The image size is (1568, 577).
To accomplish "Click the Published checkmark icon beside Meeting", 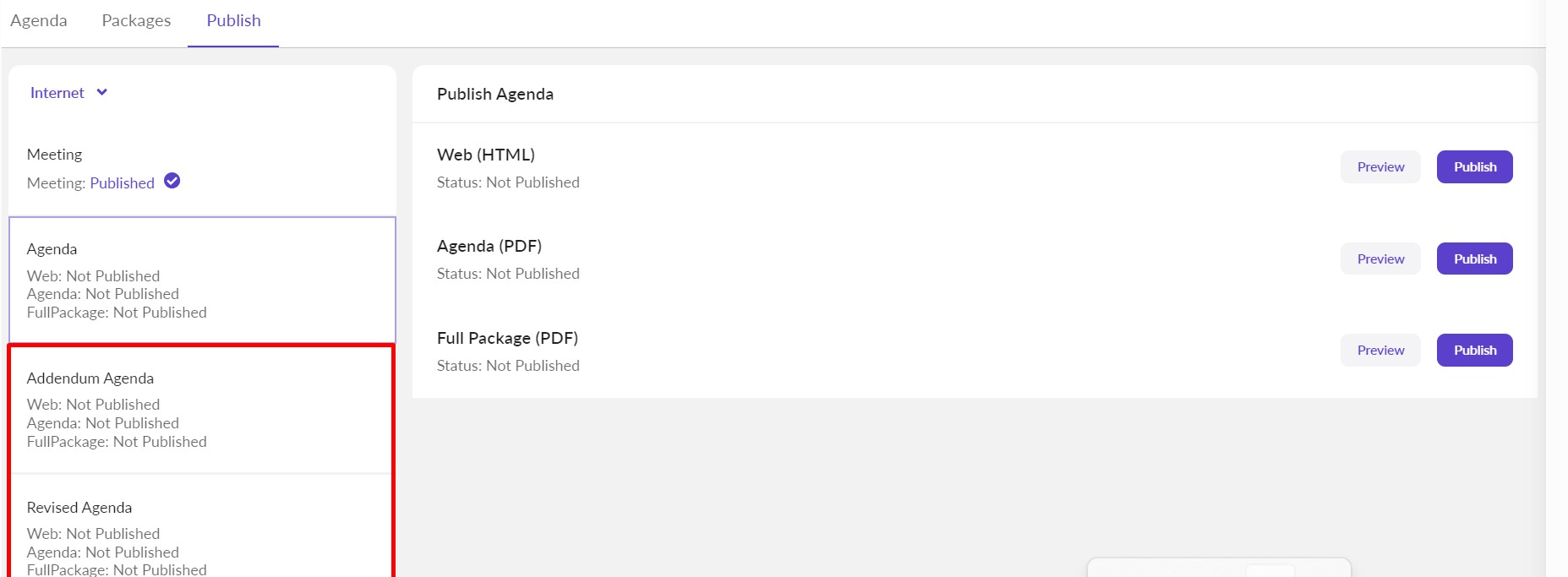I will pos(172,181).
